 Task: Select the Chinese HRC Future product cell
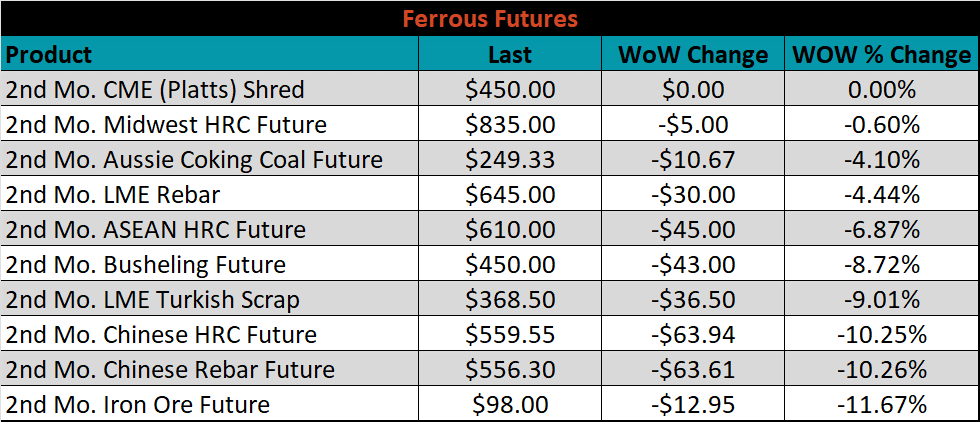coord(210,333)
